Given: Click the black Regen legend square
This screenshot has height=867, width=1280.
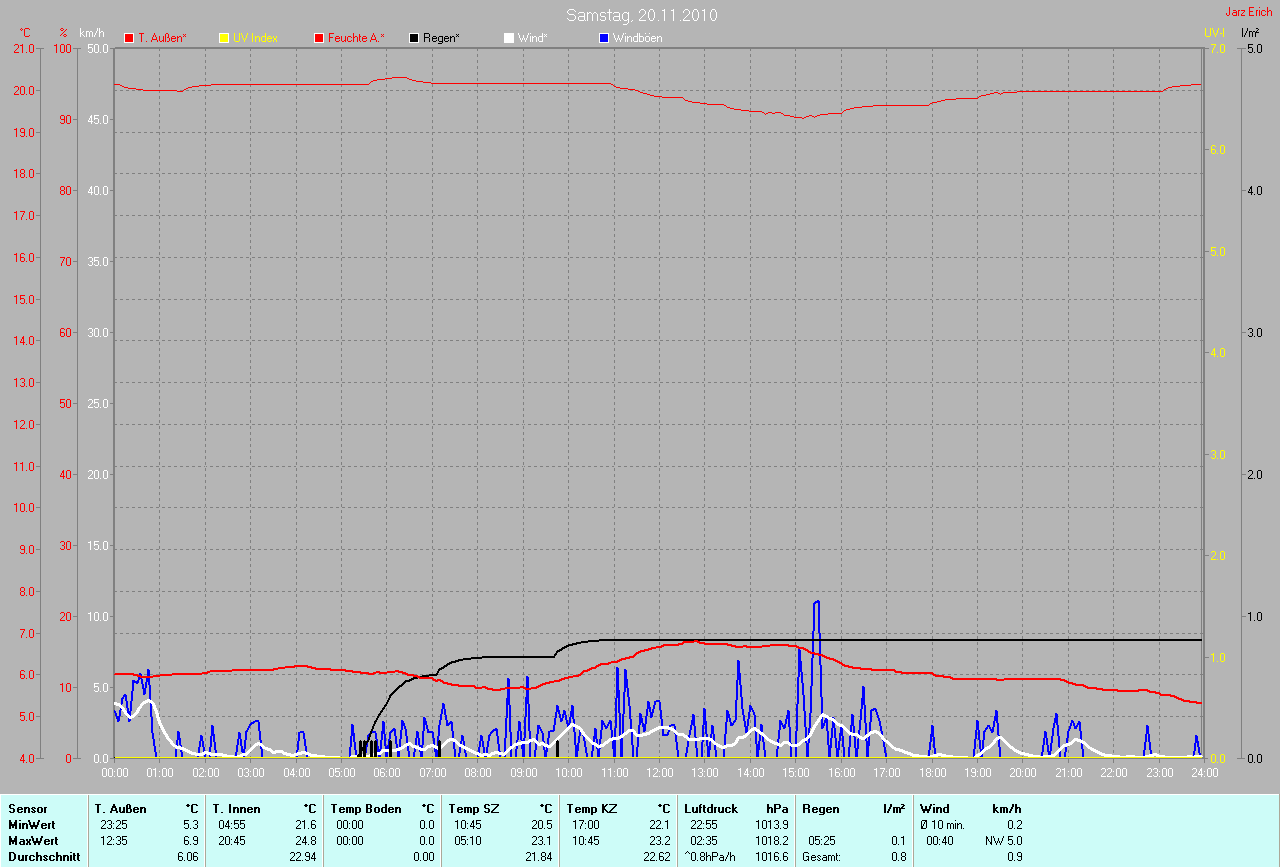Looking at the screenshot, I should (x=414, y=38).
